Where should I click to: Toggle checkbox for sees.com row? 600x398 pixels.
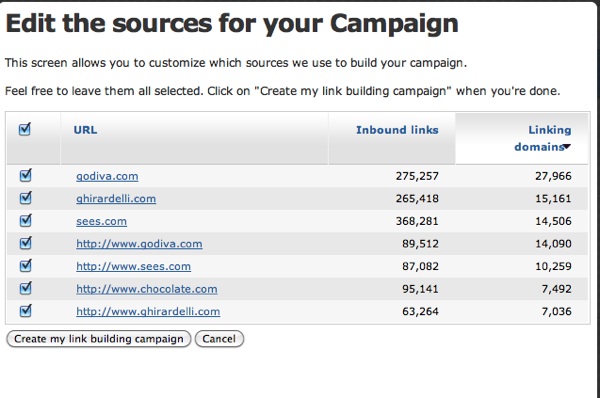click(x=26, y=220)
